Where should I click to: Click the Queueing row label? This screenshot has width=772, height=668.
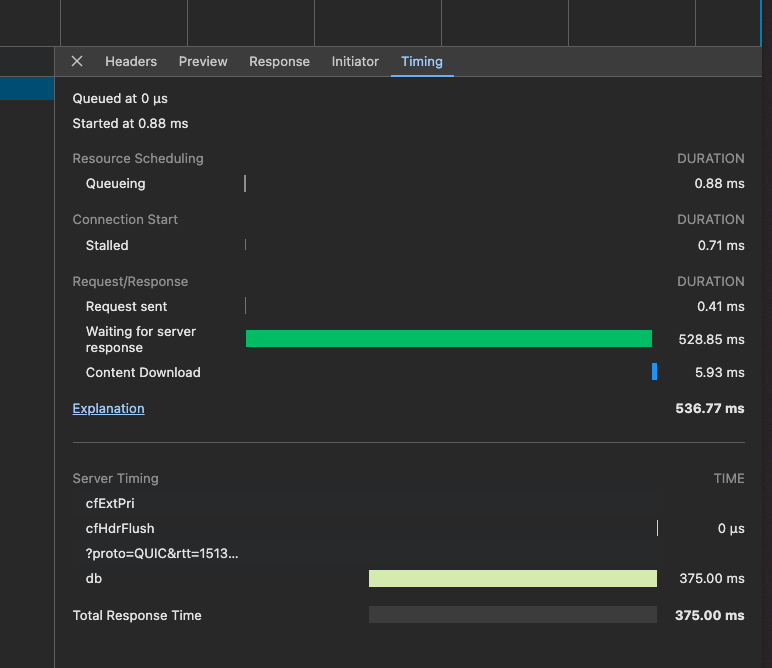click(115, 183)
